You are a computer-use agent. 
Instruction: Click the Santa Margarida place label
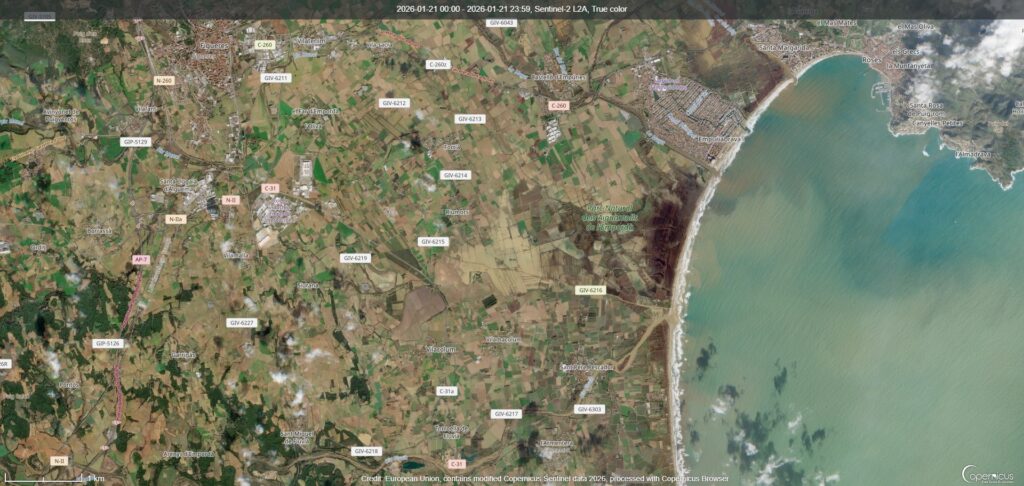(784, 47)
